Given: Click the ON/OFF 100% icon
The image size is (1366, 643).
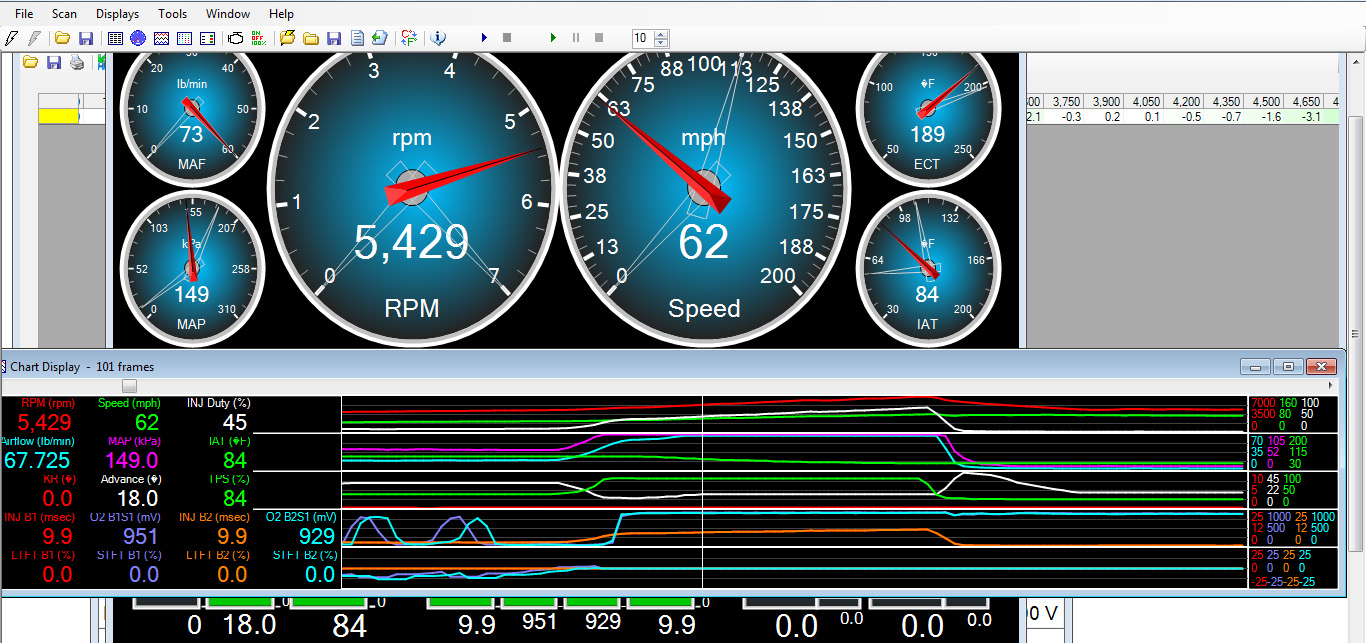Looking at the screenshot, I should pos(258,38).
